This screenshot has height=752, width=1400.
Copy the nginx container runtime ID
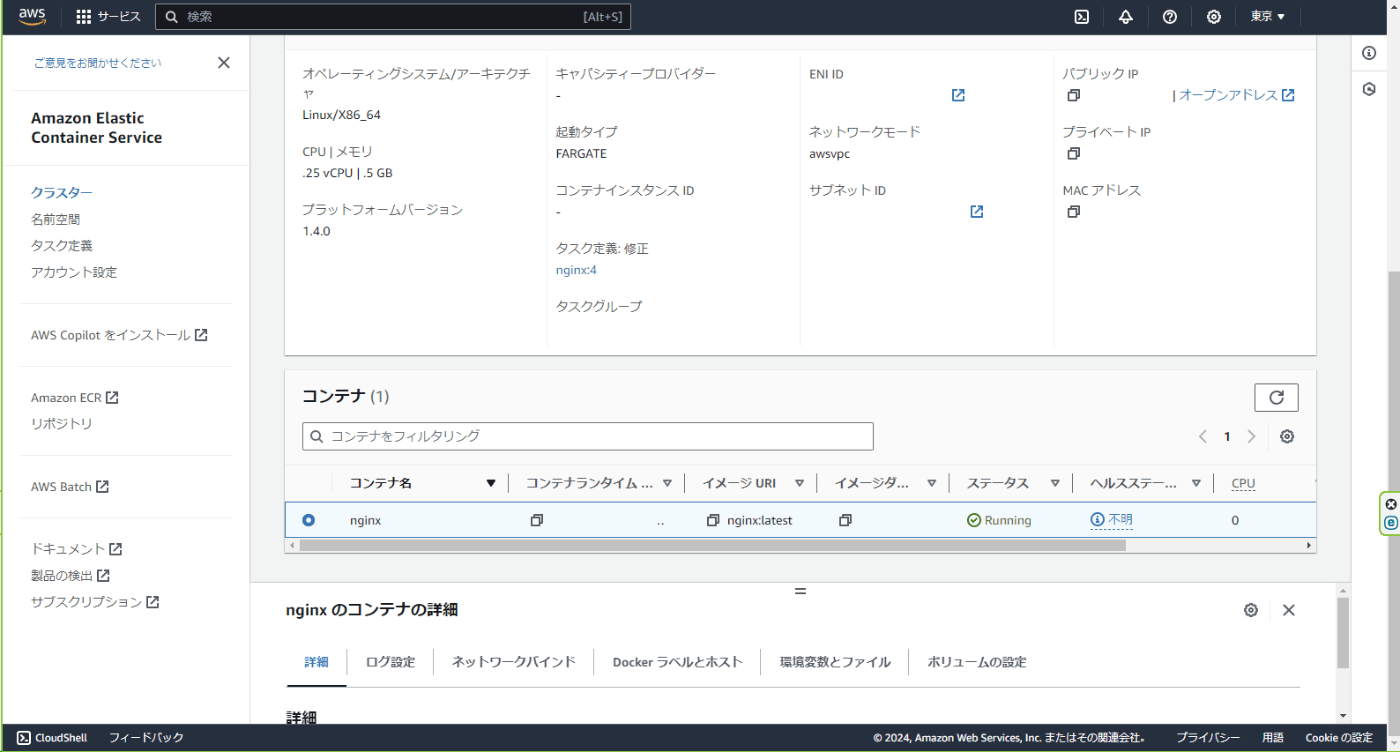click(x=537, y=520)
